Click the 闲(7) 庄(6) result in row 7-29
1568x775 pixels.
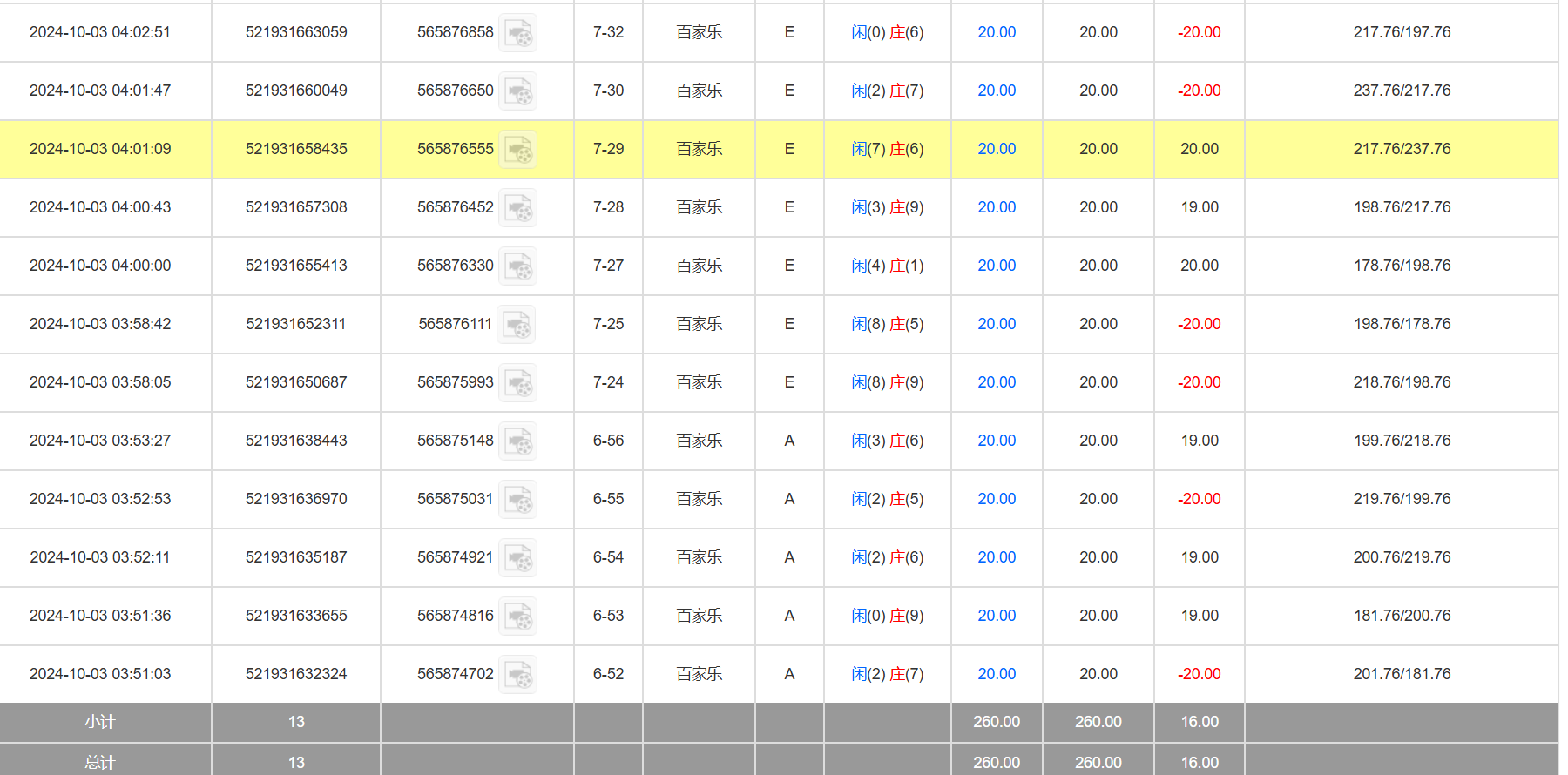coord(887,149)
